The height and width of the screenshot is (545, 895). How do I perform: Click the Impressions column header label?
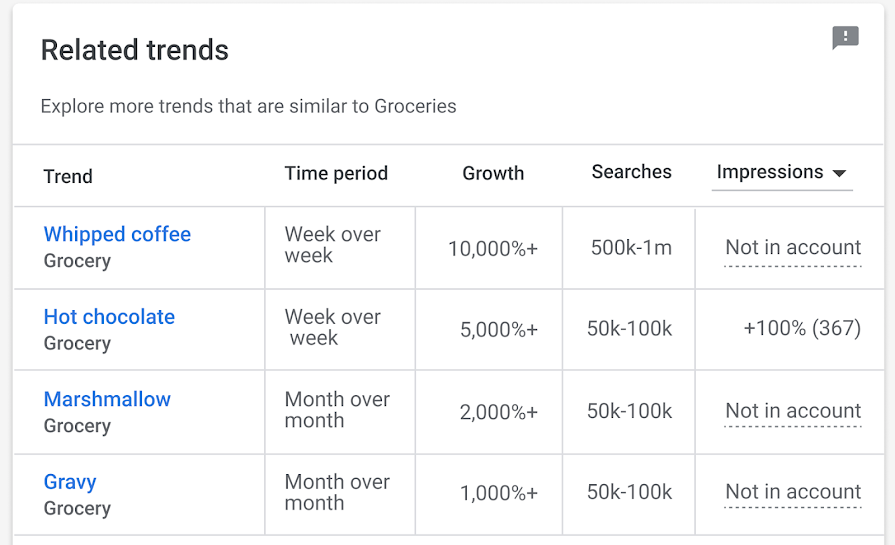point(770,172)
